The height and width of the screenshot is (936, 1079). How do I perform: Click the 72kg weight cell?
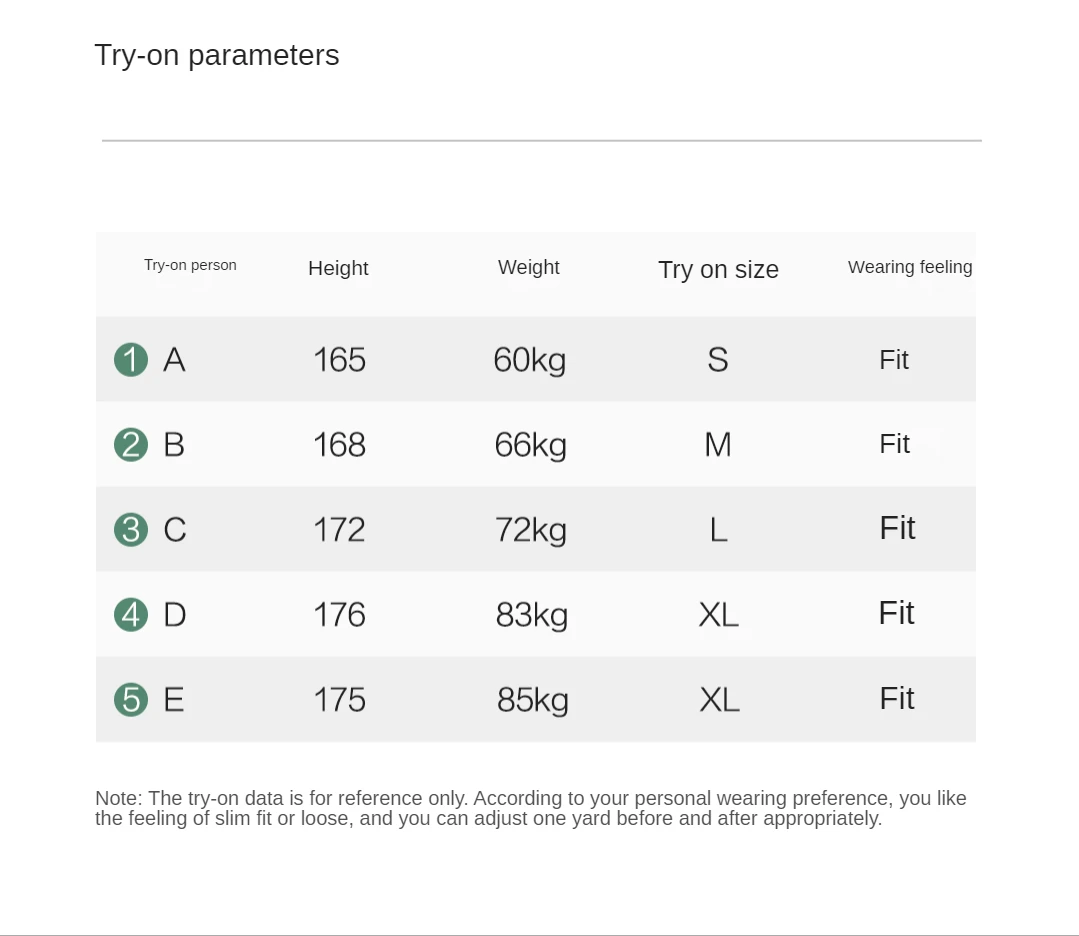coord(530,530)
